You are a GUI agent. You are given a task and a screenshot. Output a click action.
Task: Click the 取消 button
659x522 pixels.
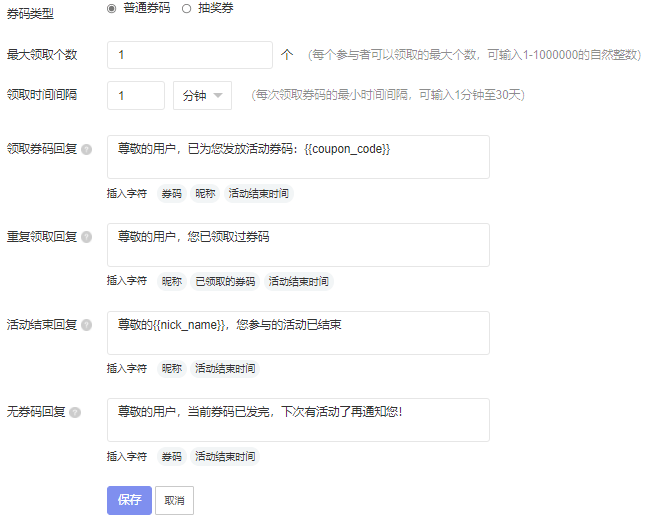(174, 500)
